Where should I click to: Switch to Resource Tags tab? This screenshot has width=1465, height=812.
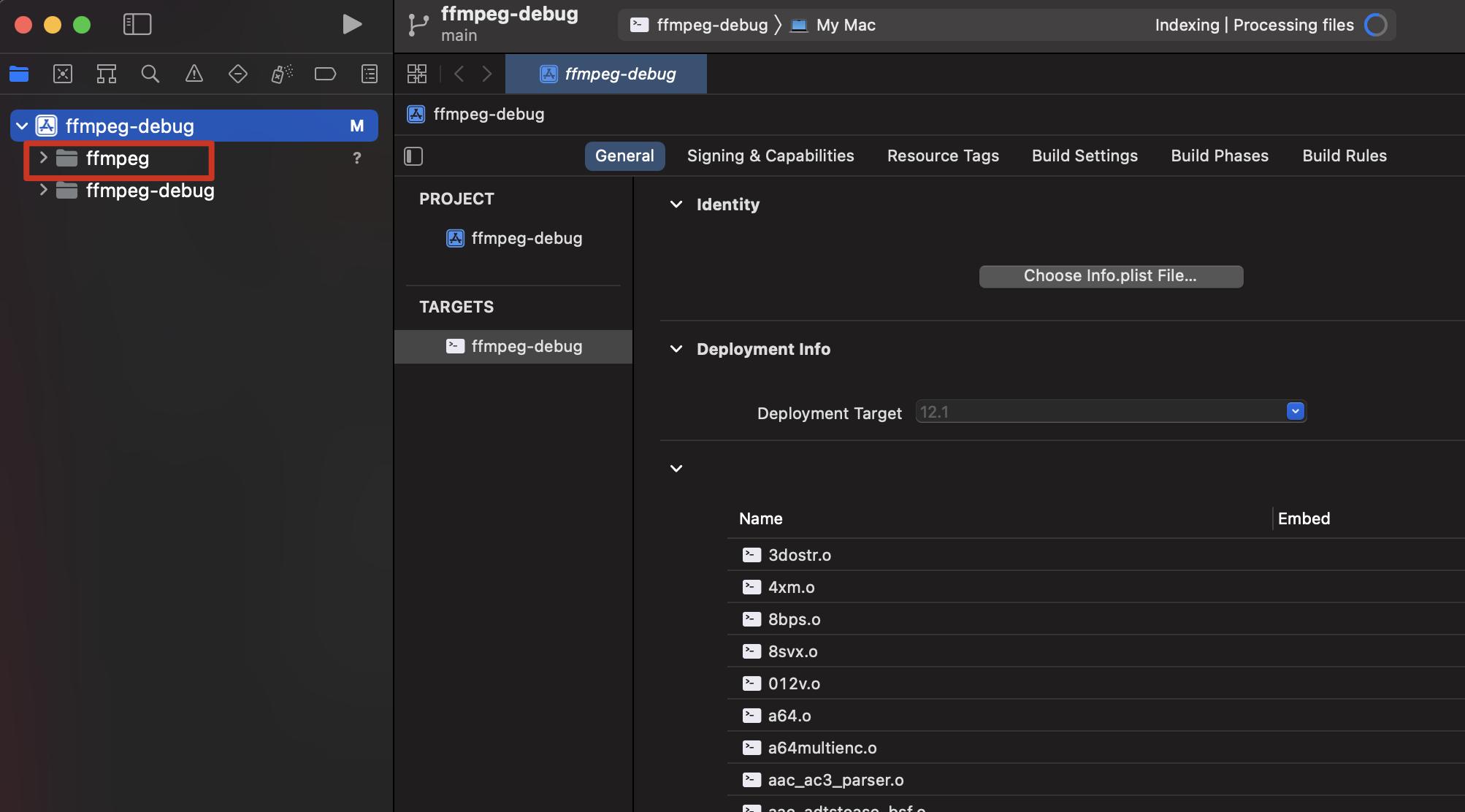[943, 156]
